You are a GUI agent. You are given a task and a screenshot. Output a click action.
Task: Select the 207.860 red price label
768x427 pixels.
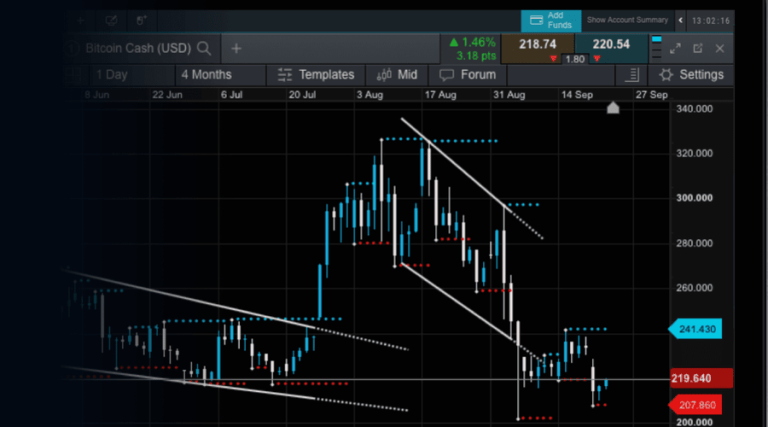pos(695,405)
